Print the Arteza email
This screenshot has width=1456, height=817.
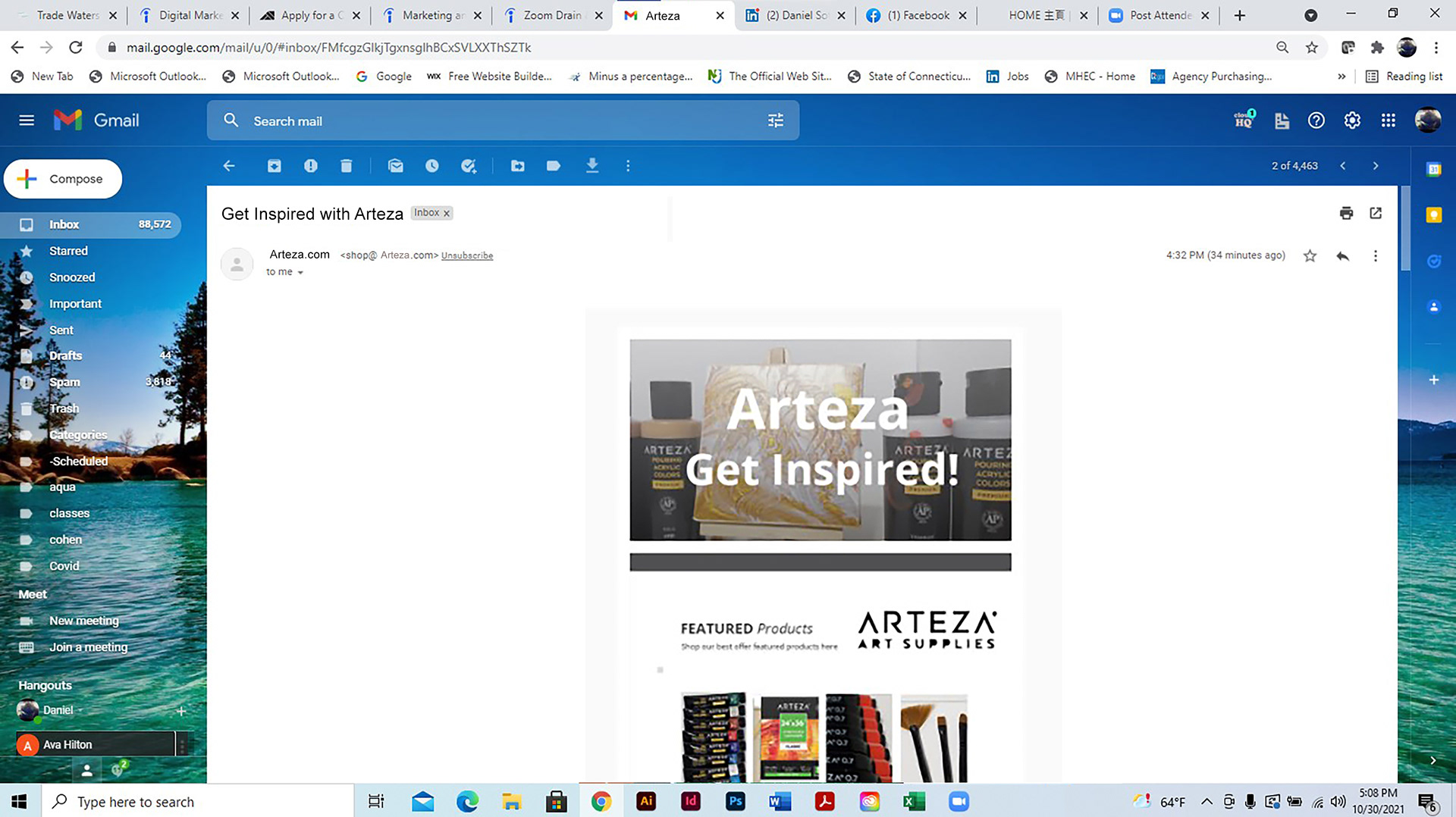pos(1346,213)
